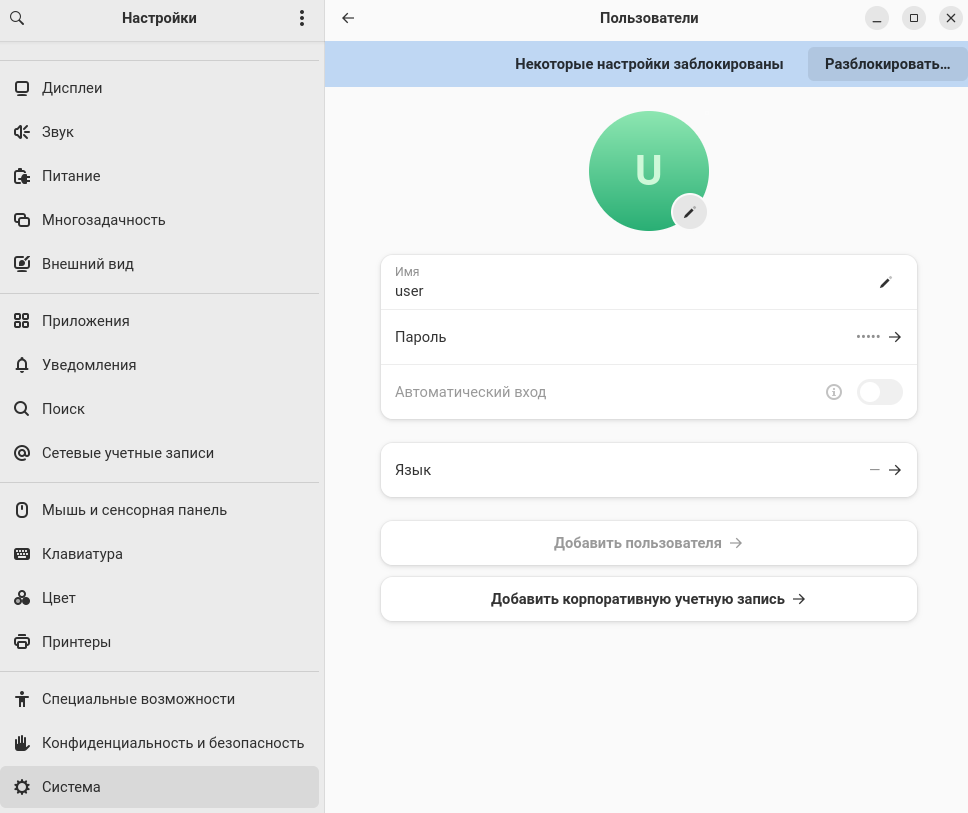Open the three-dot main menu
Screen dimensions: 968x813
[302, 18]
